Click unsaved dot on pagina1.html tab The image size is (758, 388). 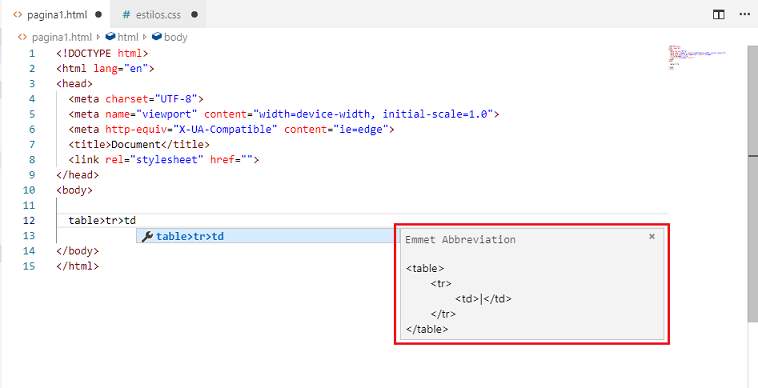(x=99, y=14)
